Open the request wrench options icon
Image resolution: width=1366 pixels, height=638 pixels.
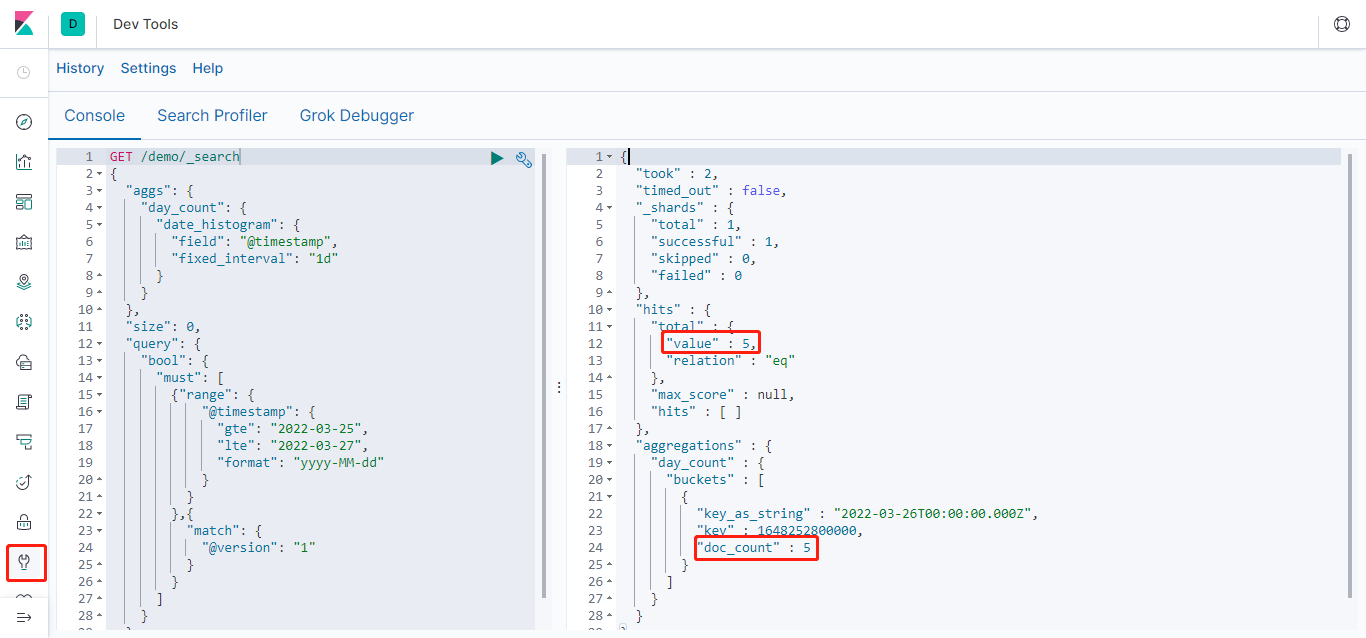[x=523, y=158]
